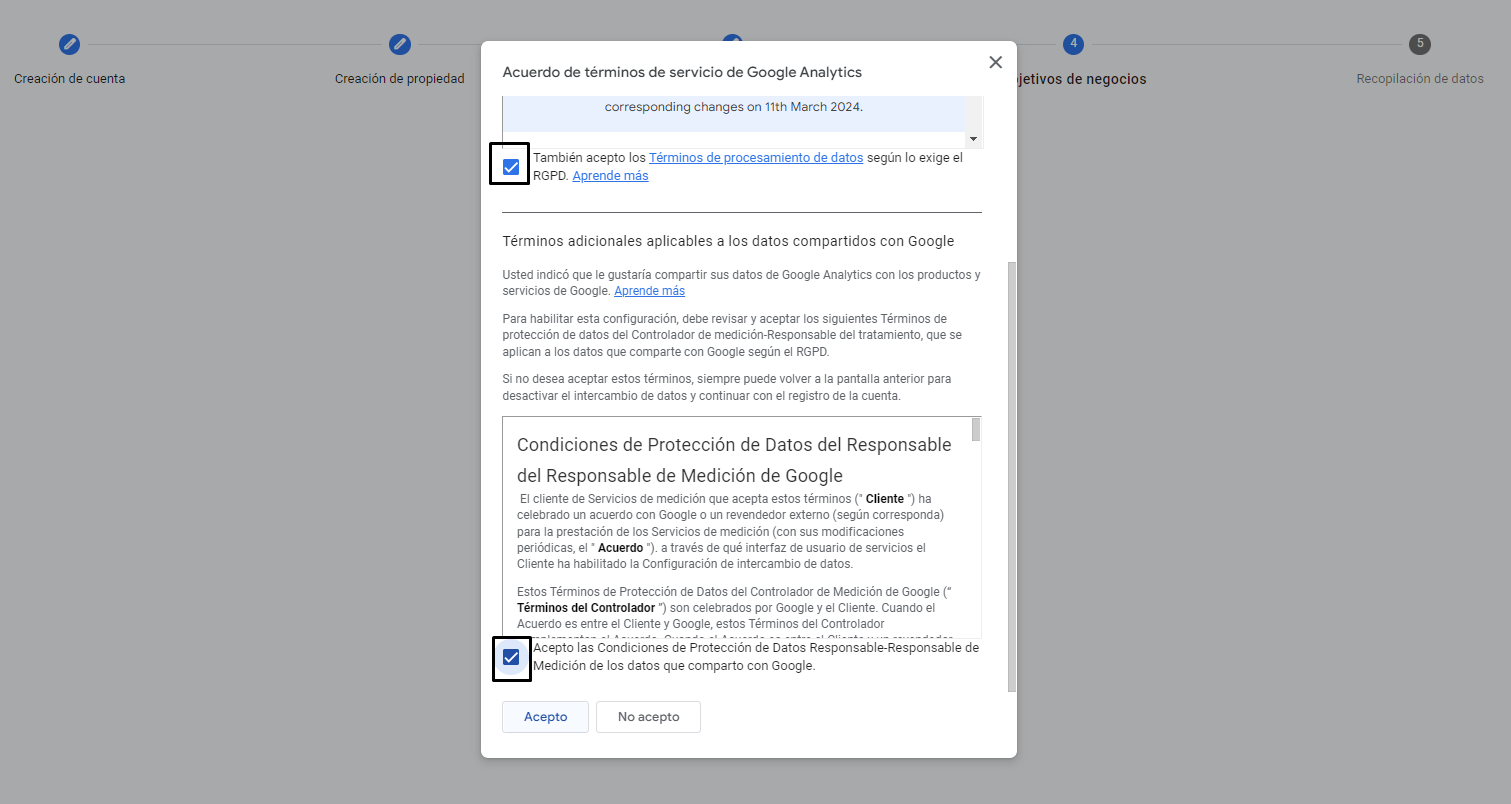Screen dimensions: 1511x804
Task: Close the terms of service dialog
Action: coord(995,62)
